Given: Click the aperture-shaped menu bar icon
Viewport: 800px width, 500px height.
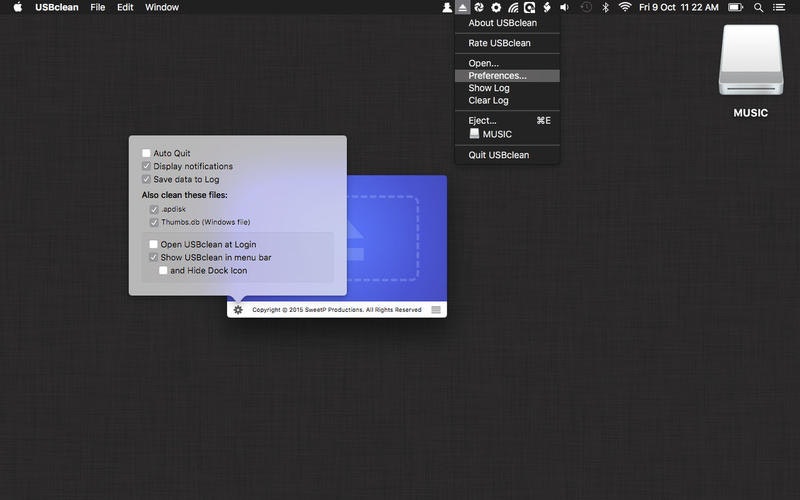Looking at the screenshot, I should 479,7.
